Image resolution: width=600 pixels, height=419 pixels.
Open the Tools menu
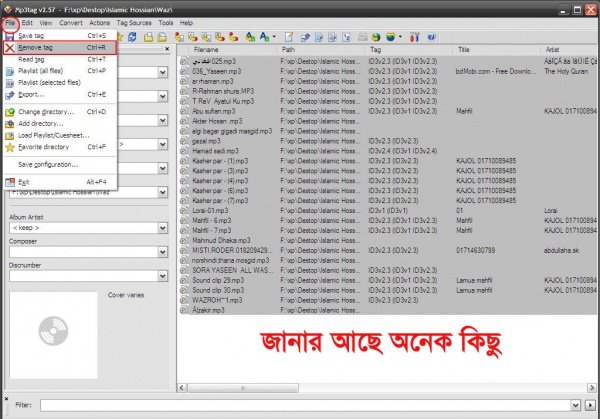pos(166,23)
